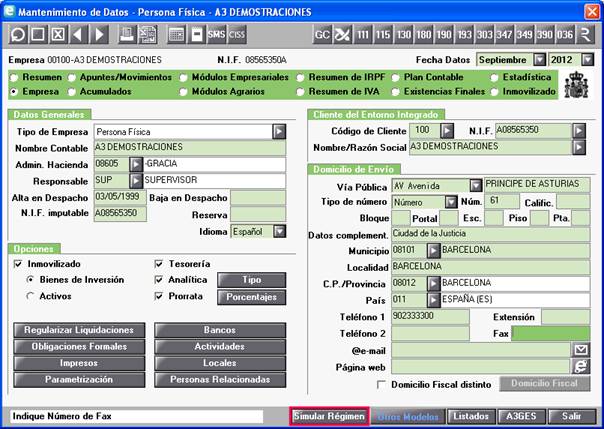Select the Estadística view option
The height and width of the screenshot is (429, 604).
pyautogui.click(x=494, y=77)
